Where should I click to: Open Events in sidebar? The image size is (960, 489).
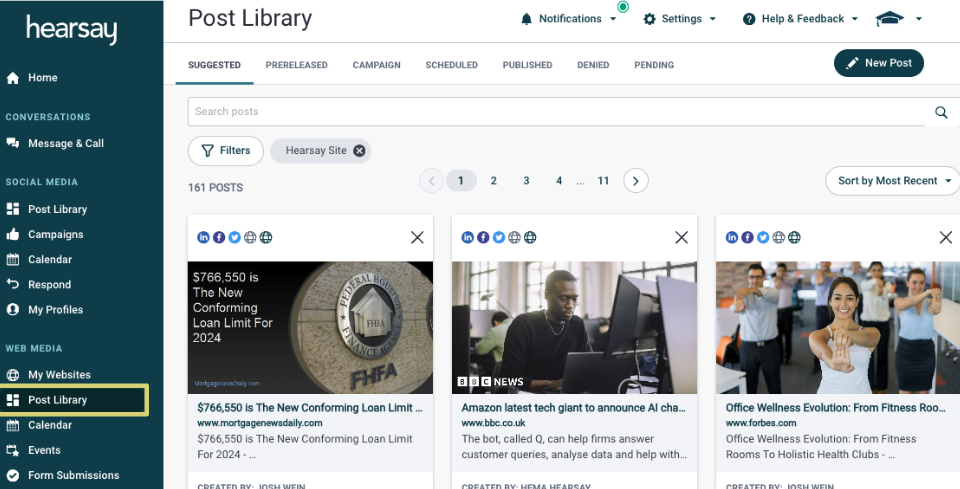34,450
